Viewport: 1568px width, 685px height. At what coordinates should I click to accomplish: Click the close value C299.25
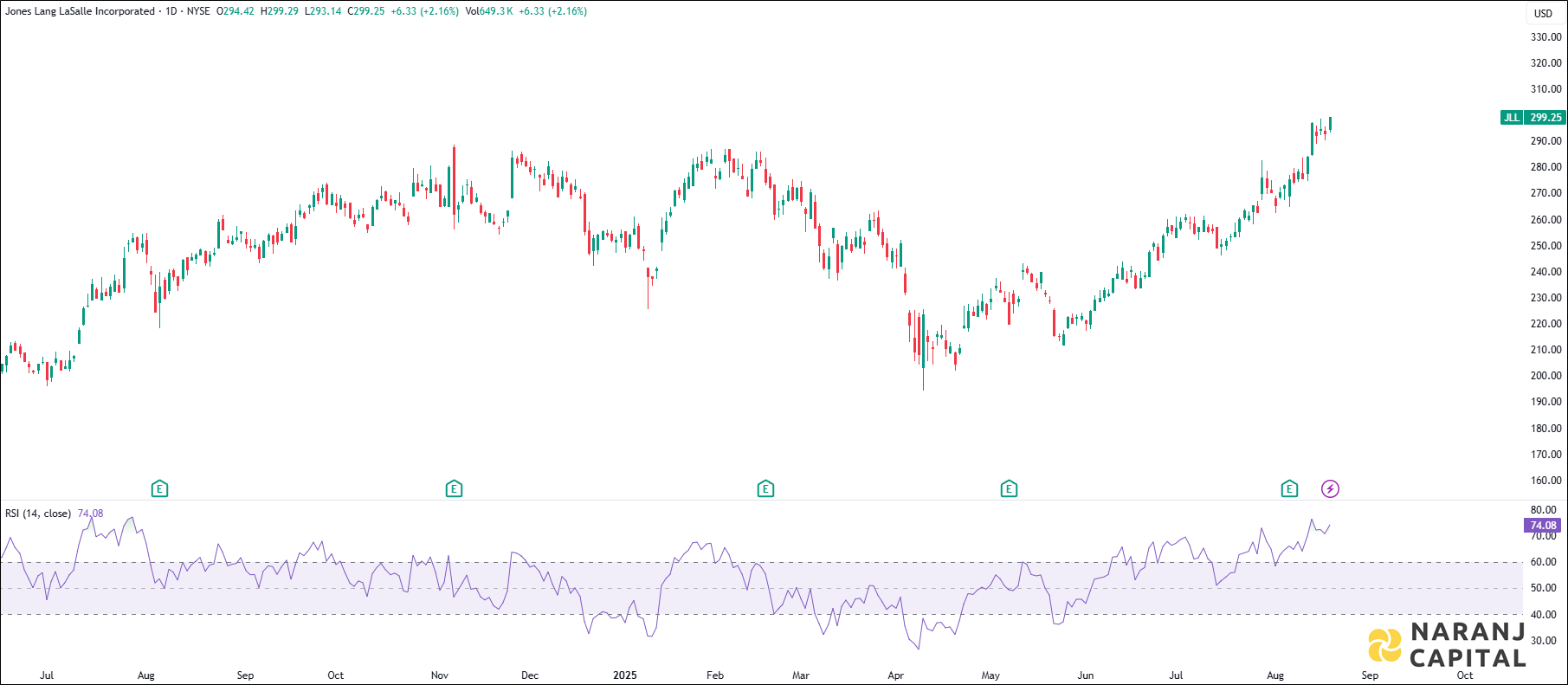pyautogui.click(x=366, y=11)
